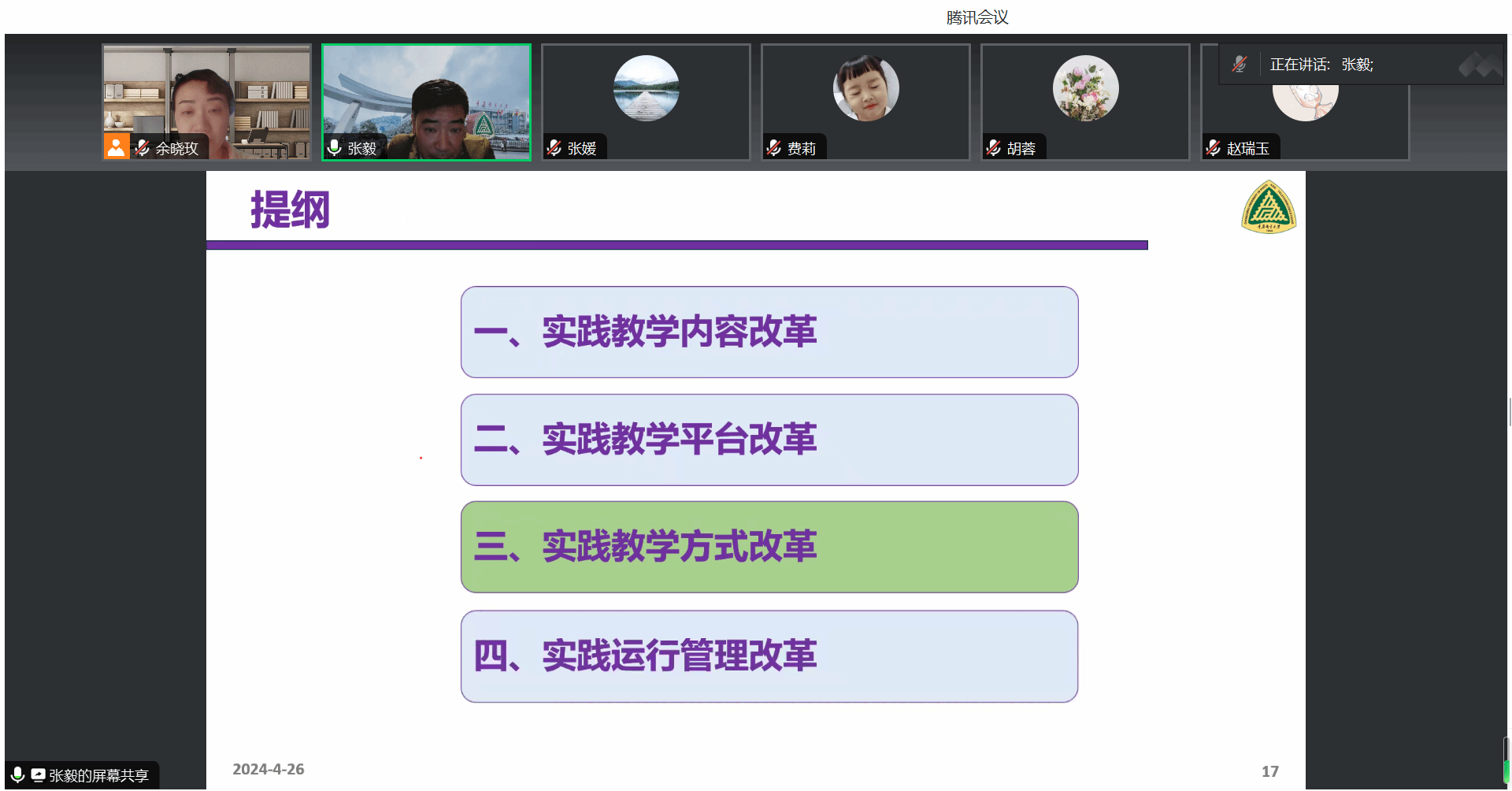Click the university logo on the slide
Viewport: 1512px width, 791px height.
[1268, 208]
